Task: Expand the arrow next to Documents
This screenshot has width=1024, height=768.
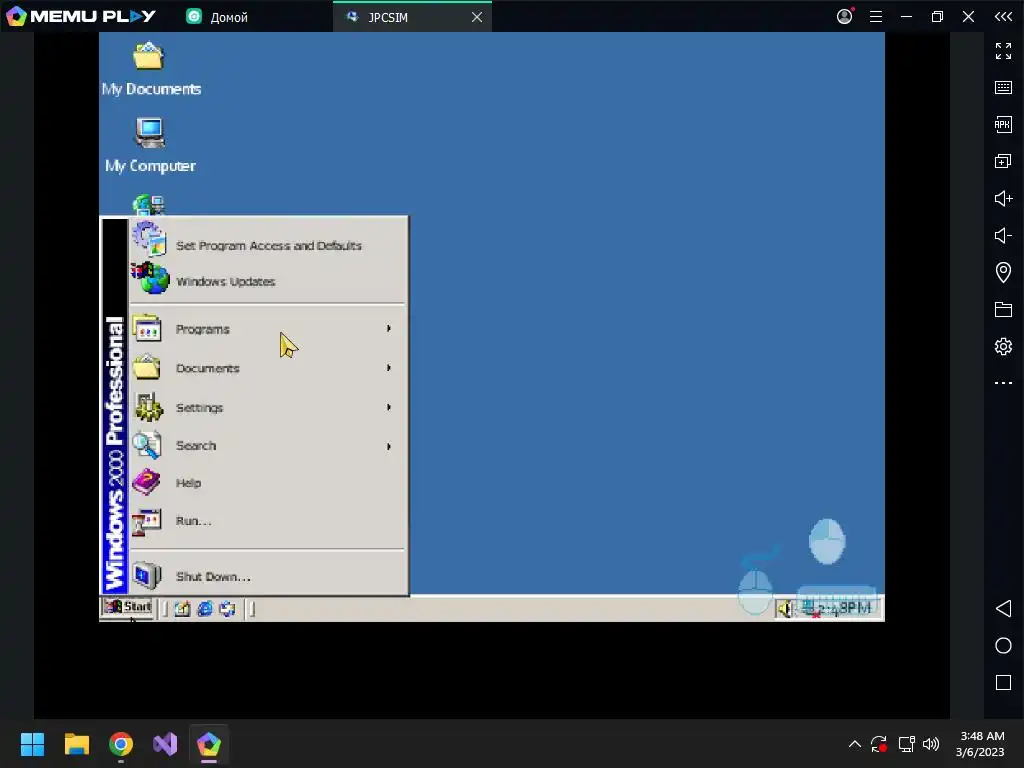Action: (x=389, y=368)
